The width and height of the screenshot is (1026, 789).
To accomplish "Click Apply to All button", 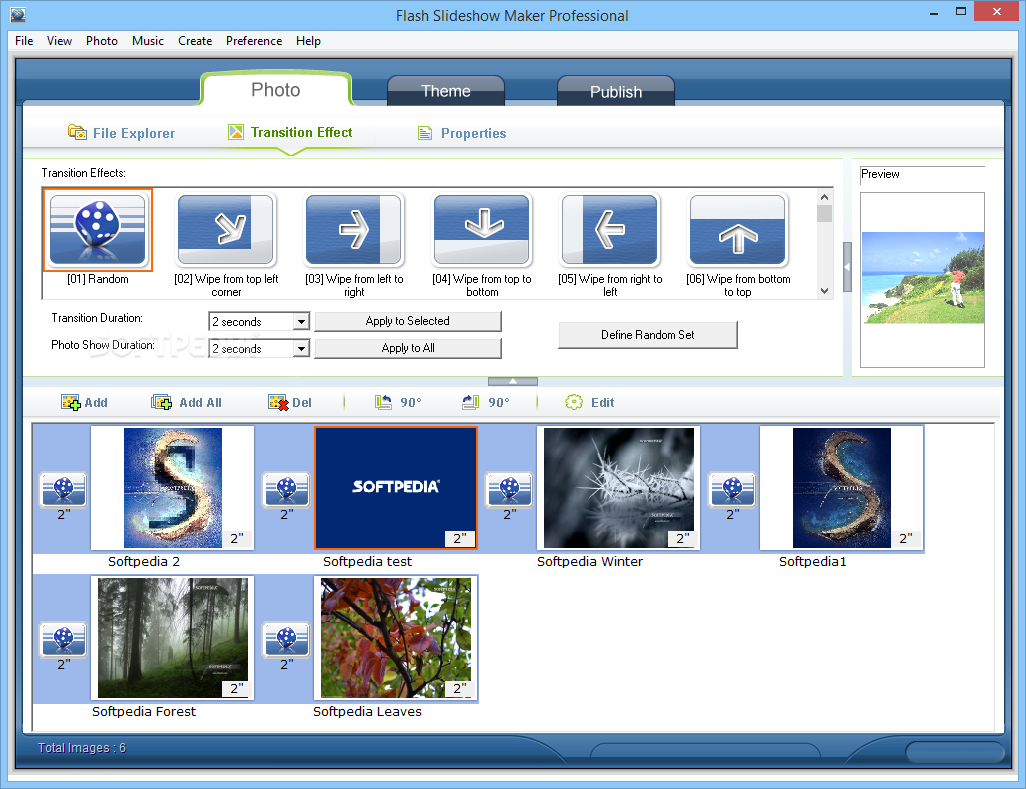I will pyautogui.click(x=408, y=348).
